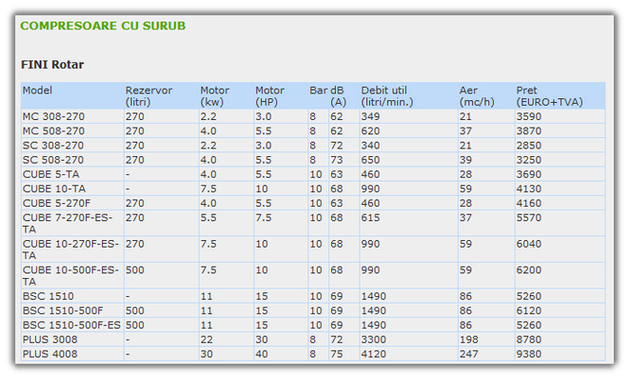Click motor HP 7.5 in CUBE 7-270F-ES-TA row

(x=264, y=218)
